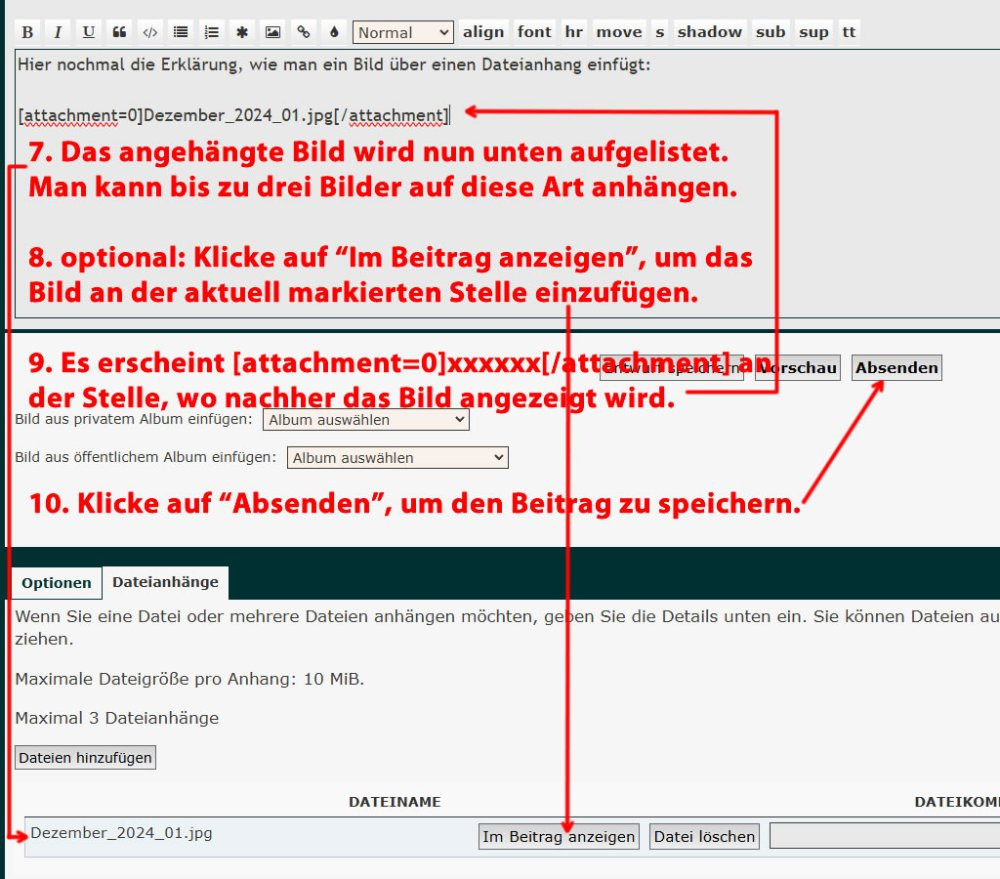Click Im Beitrag anzeigen button
The width and height of the screenshot is (1000, 879).
point(559,836)
